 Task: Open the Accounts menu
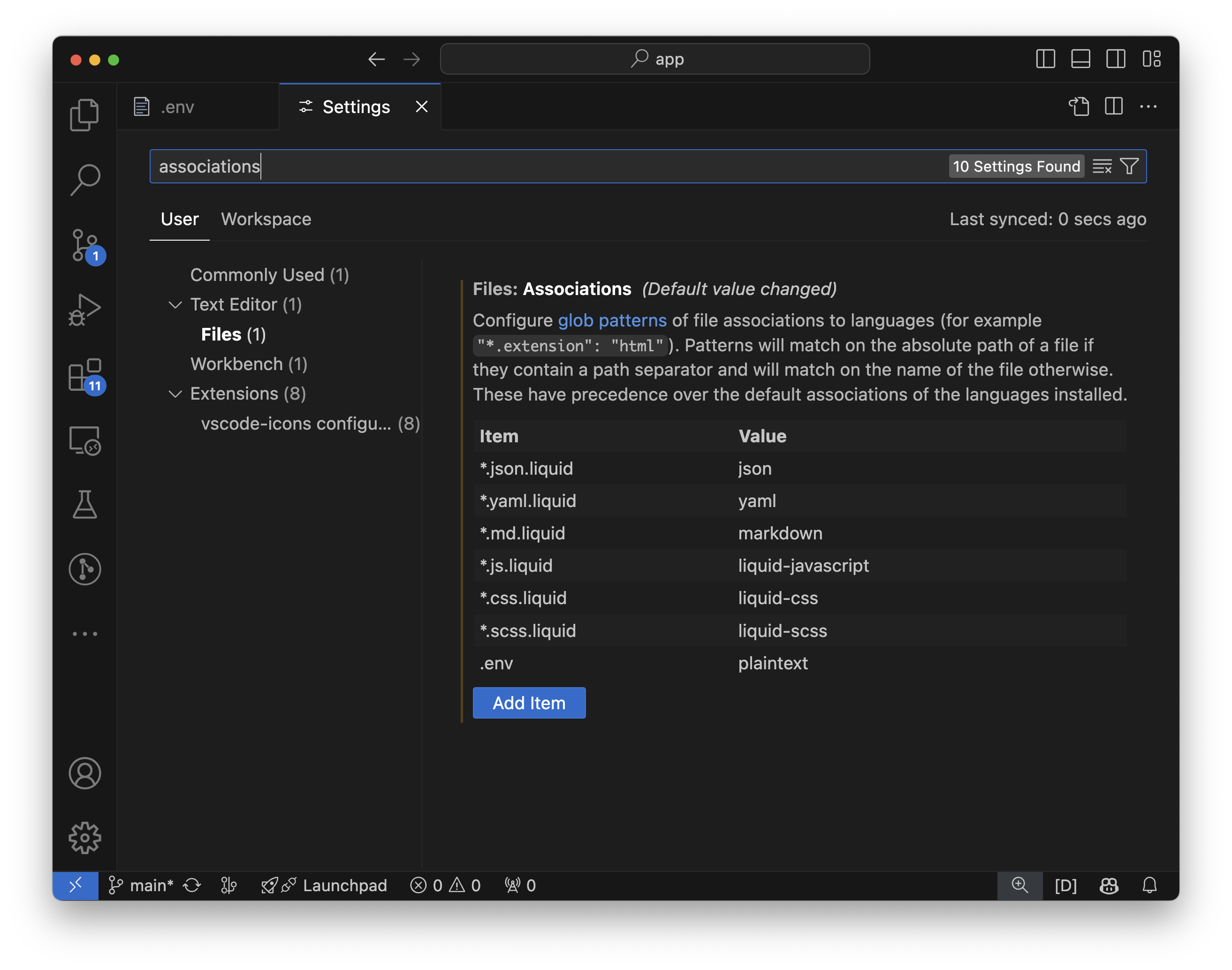(84, 773)
